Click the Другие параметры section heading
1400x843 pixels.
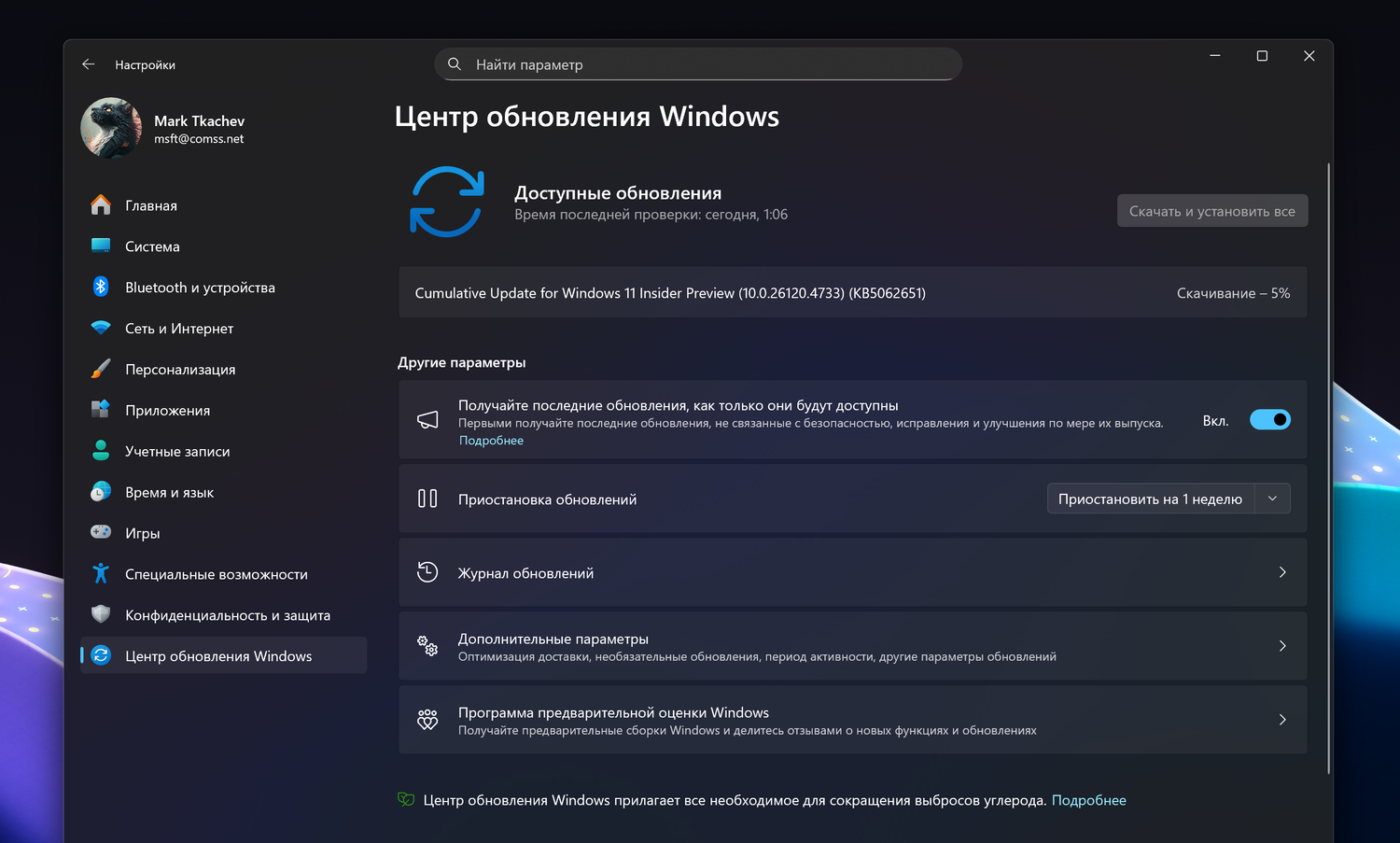[462, 362]
